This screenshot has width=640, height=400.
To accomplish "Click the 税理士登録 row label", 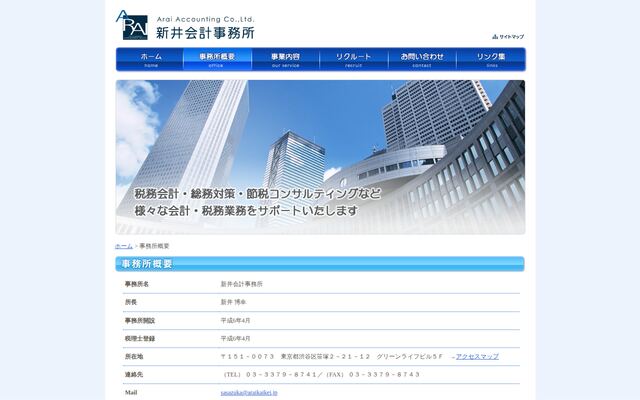I will pos(140,339).
